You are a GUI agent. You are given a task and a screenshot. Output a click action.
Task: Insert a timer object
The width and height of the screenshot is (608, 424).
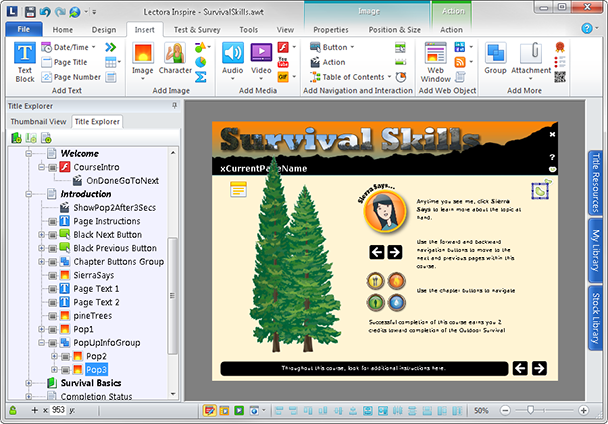point(401,77)
